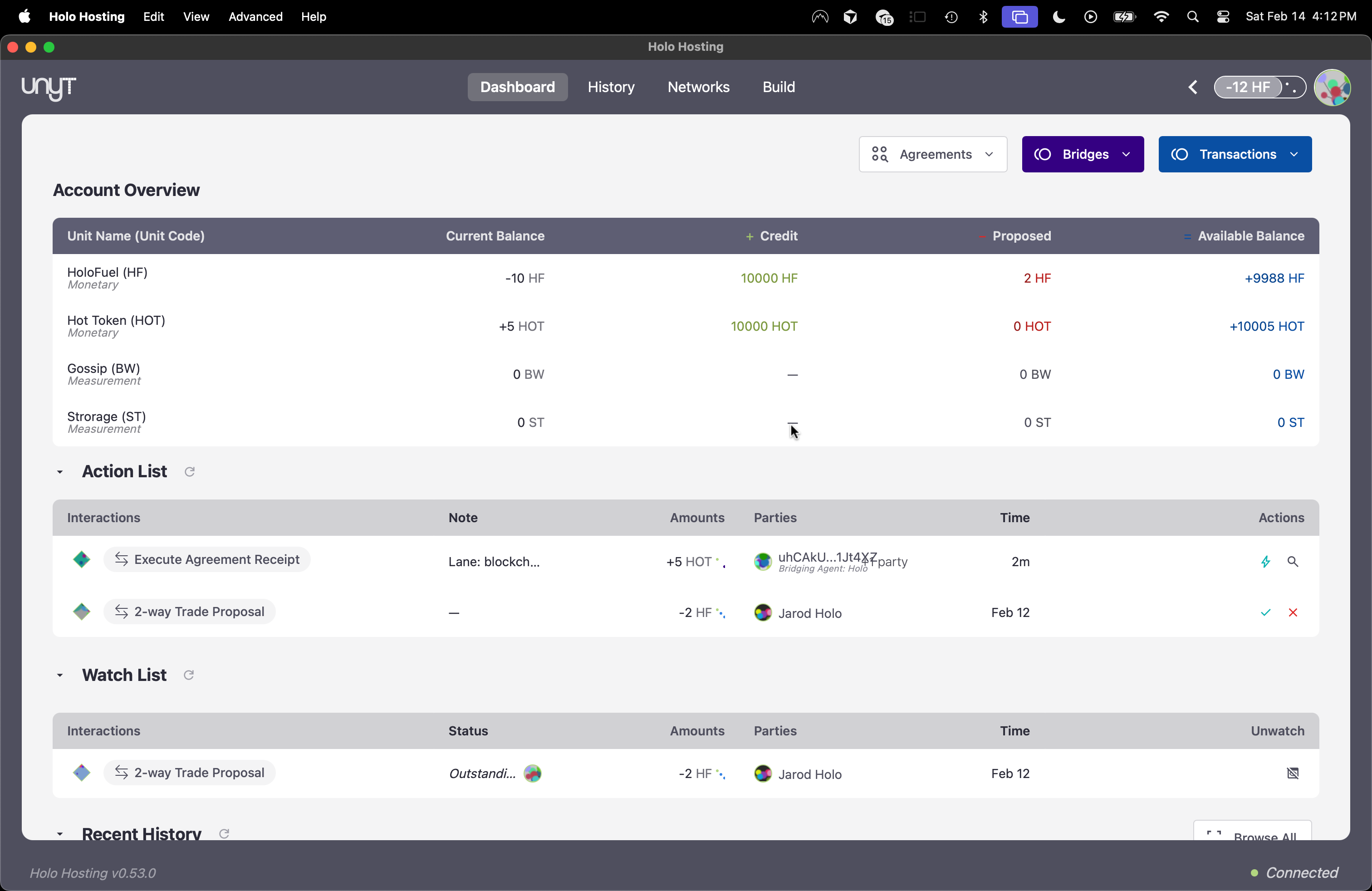Toggle Do Not Disturb in the menu bar
Screen dimensions: 1372x891
point(1058,17)
